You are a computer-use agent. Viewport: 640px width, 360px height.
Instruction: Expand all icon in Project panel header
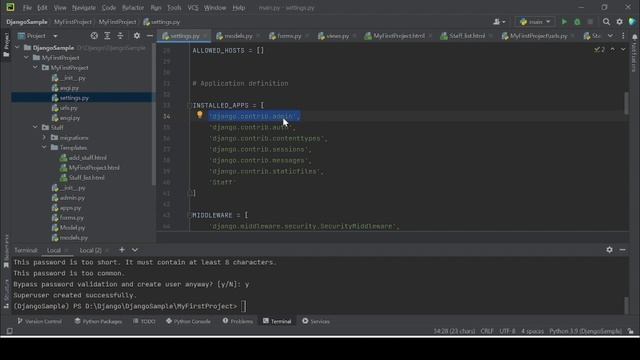pos(107,36)
